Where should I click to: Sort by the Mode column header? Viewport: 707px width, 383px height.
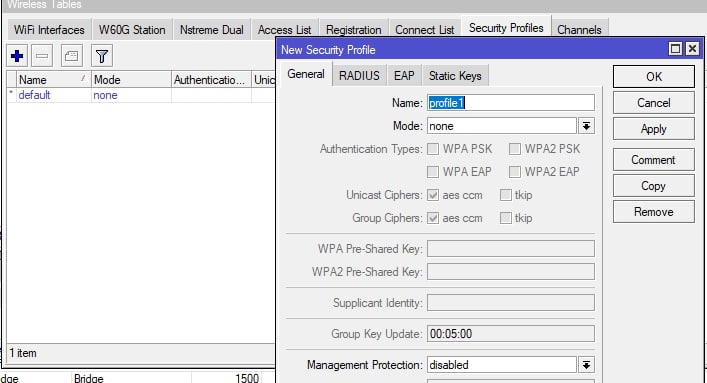click(131, 80)
